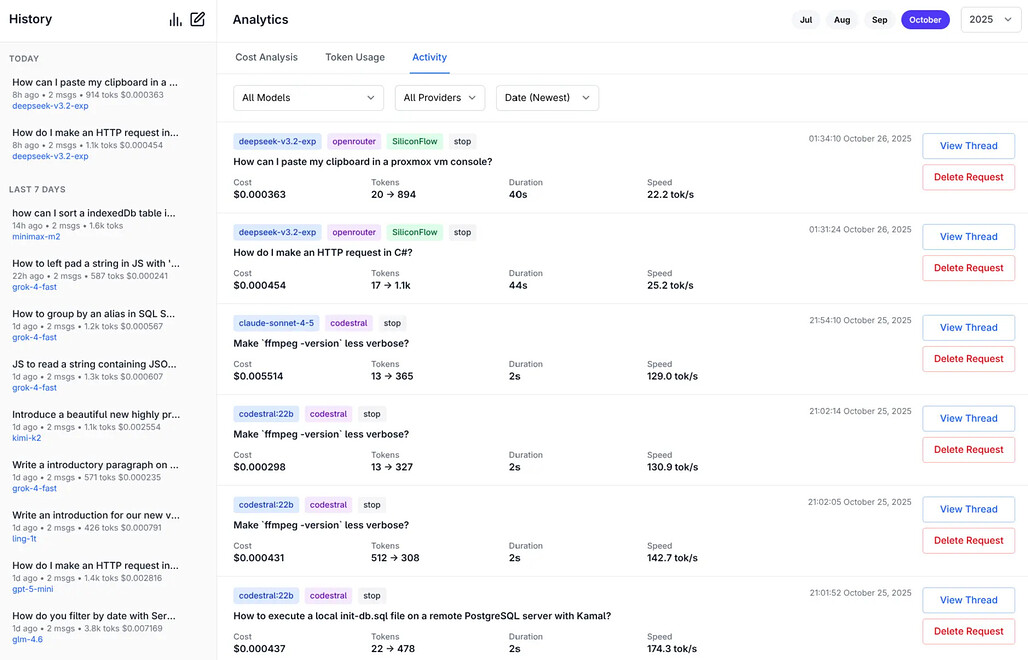Choose the October month pill

point(925,20)
